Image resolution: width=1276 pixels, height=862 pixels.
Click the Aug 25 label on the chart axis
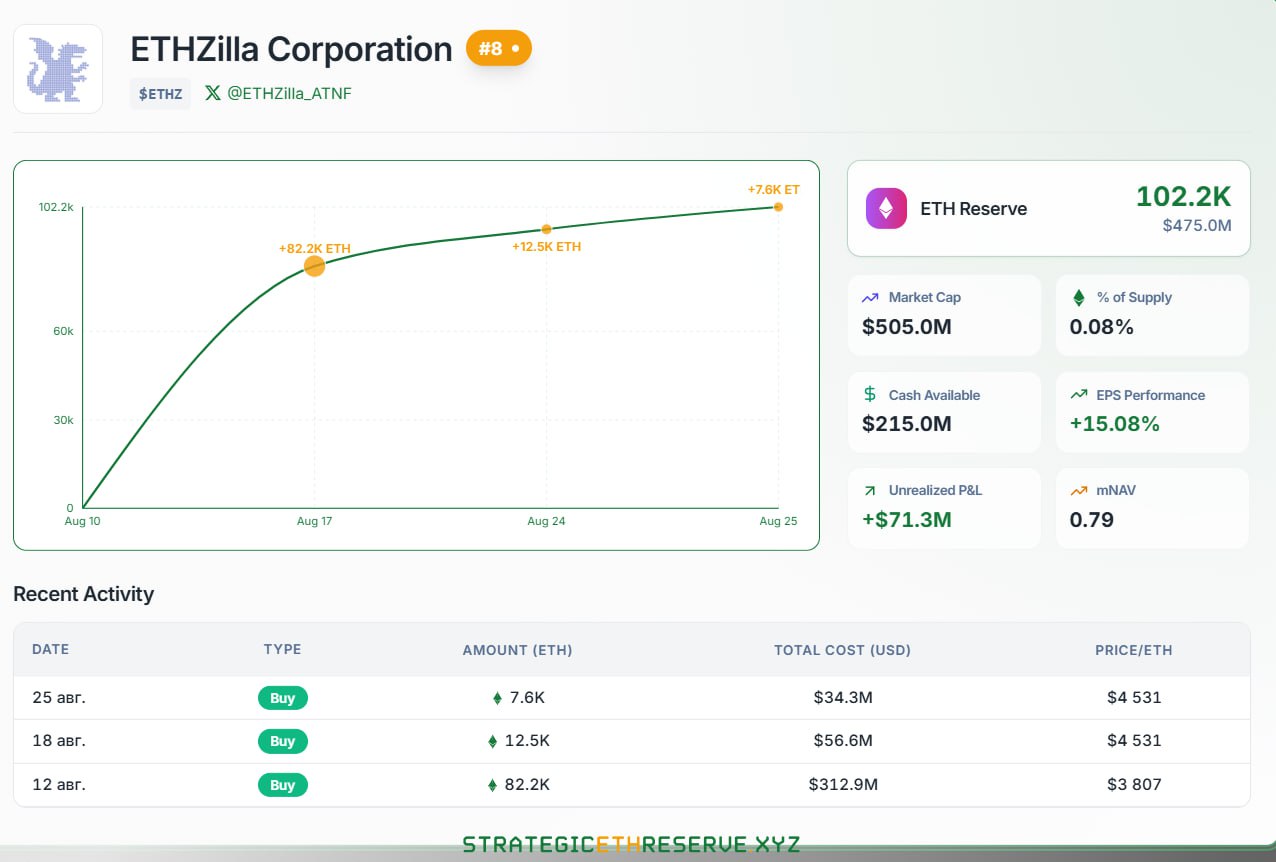[x=778, y=522]
